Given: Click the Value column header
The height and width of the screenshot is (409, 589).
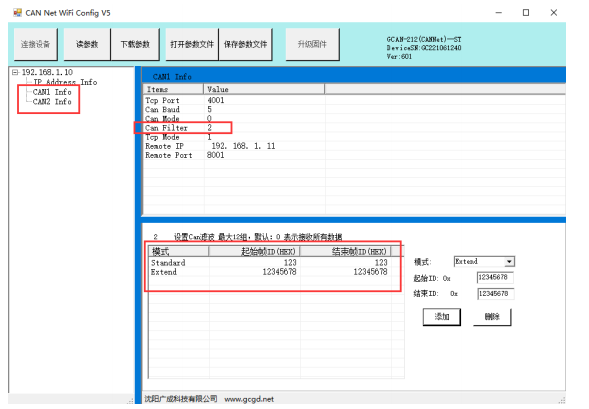Looking at the screenshot, I should 264,89.
